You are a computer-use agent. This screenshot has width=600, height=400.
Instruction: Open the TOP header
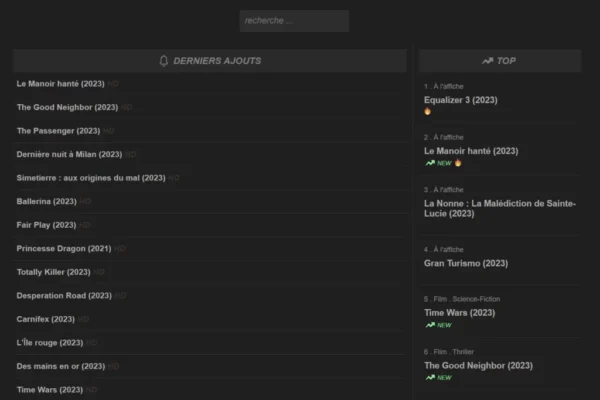click(x=500, y=61)
